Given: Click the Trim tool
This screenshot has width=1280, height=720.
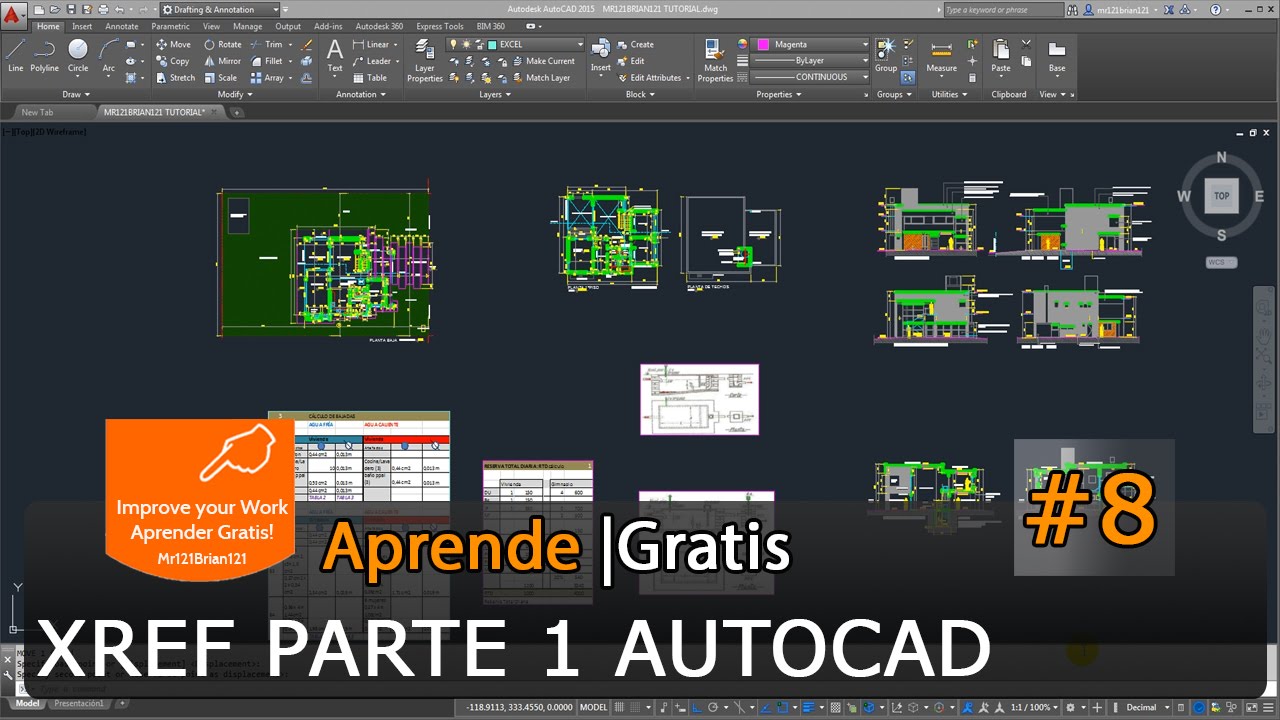Looking at the screenshot, I should [x=266, y=44].
